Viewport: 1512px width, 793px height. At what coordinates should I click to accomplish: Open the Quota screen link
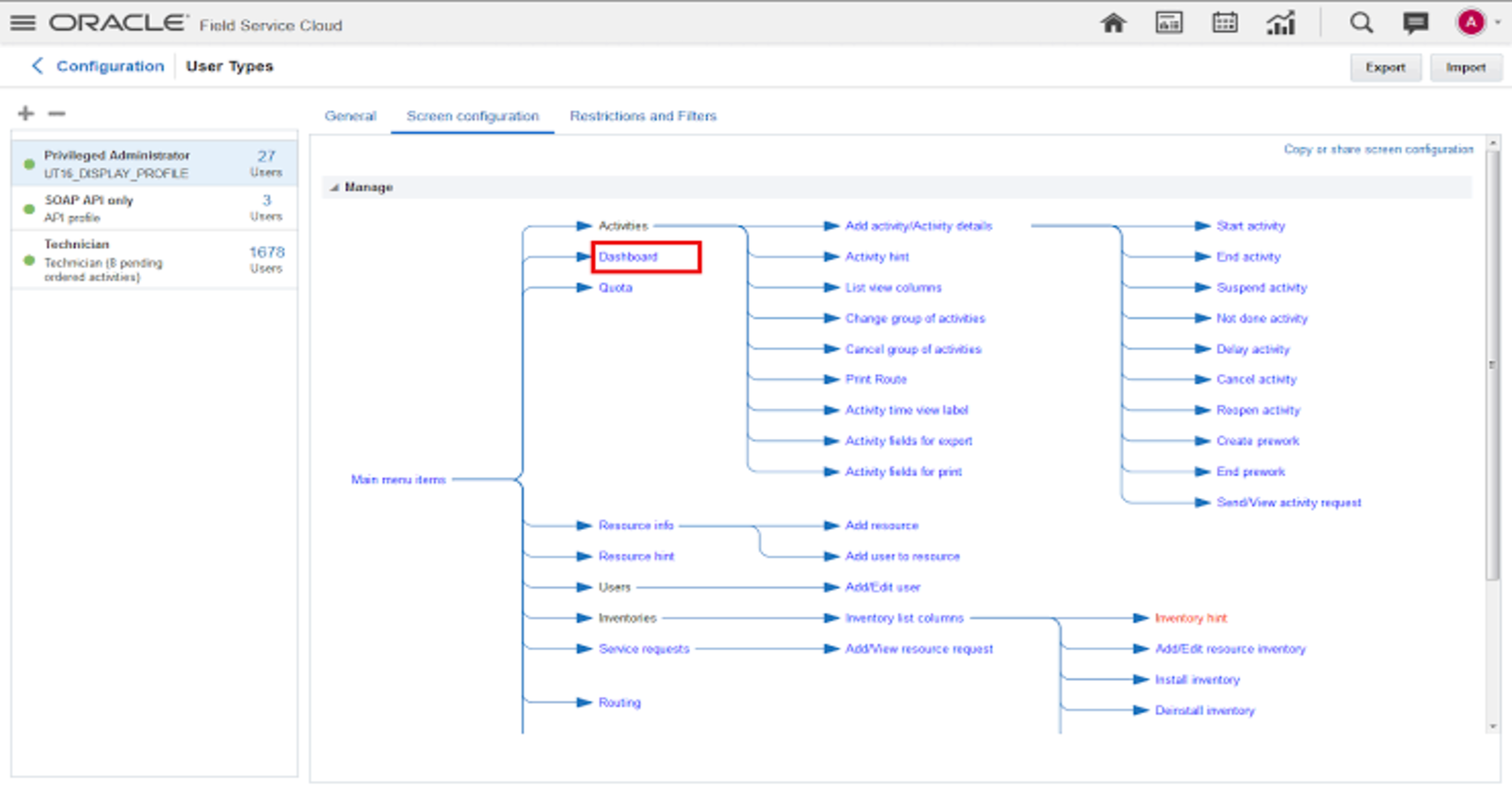coord(615,287)
